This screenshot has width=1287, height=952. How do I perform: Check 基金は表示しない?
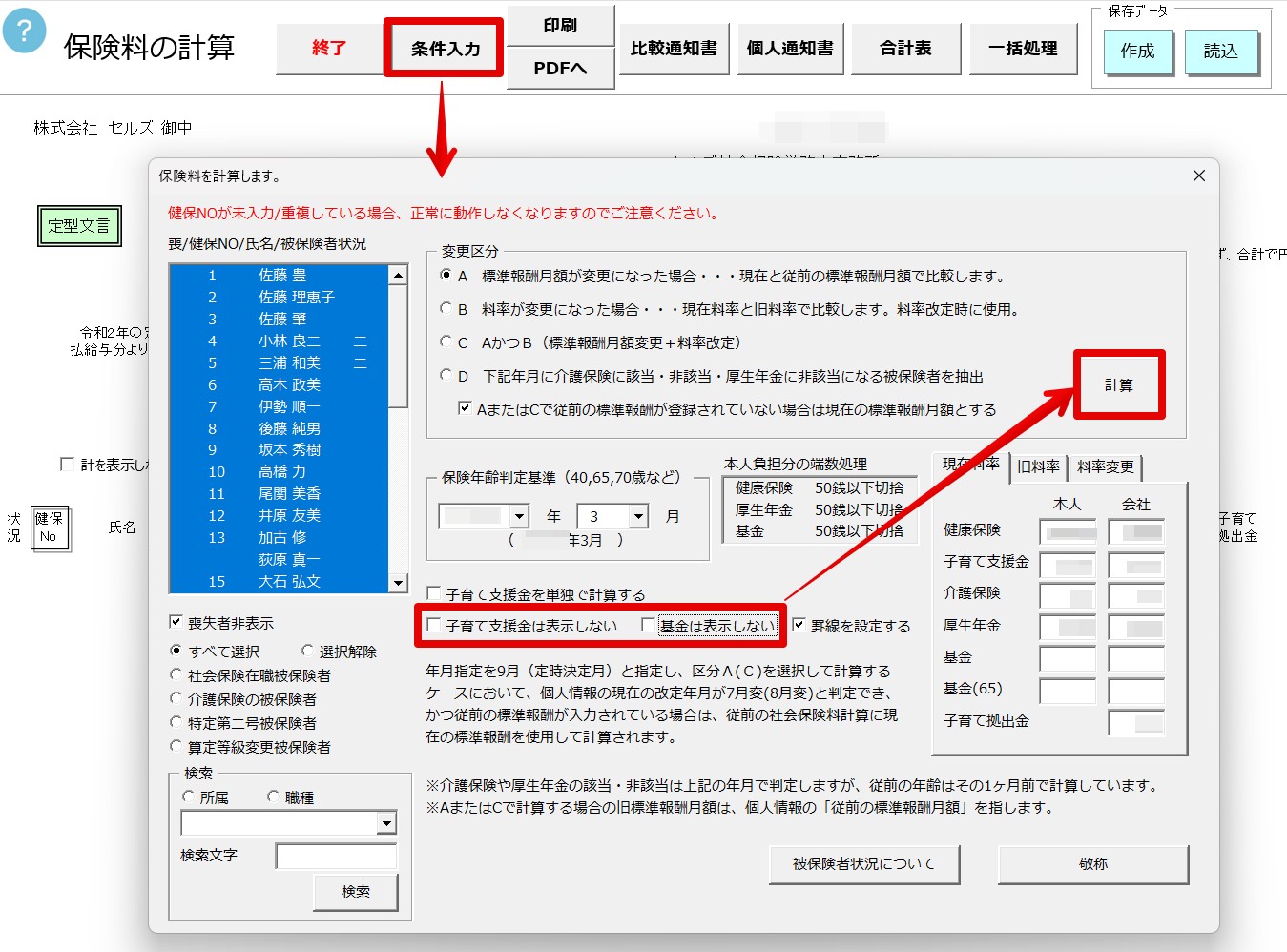click(649, 626)
